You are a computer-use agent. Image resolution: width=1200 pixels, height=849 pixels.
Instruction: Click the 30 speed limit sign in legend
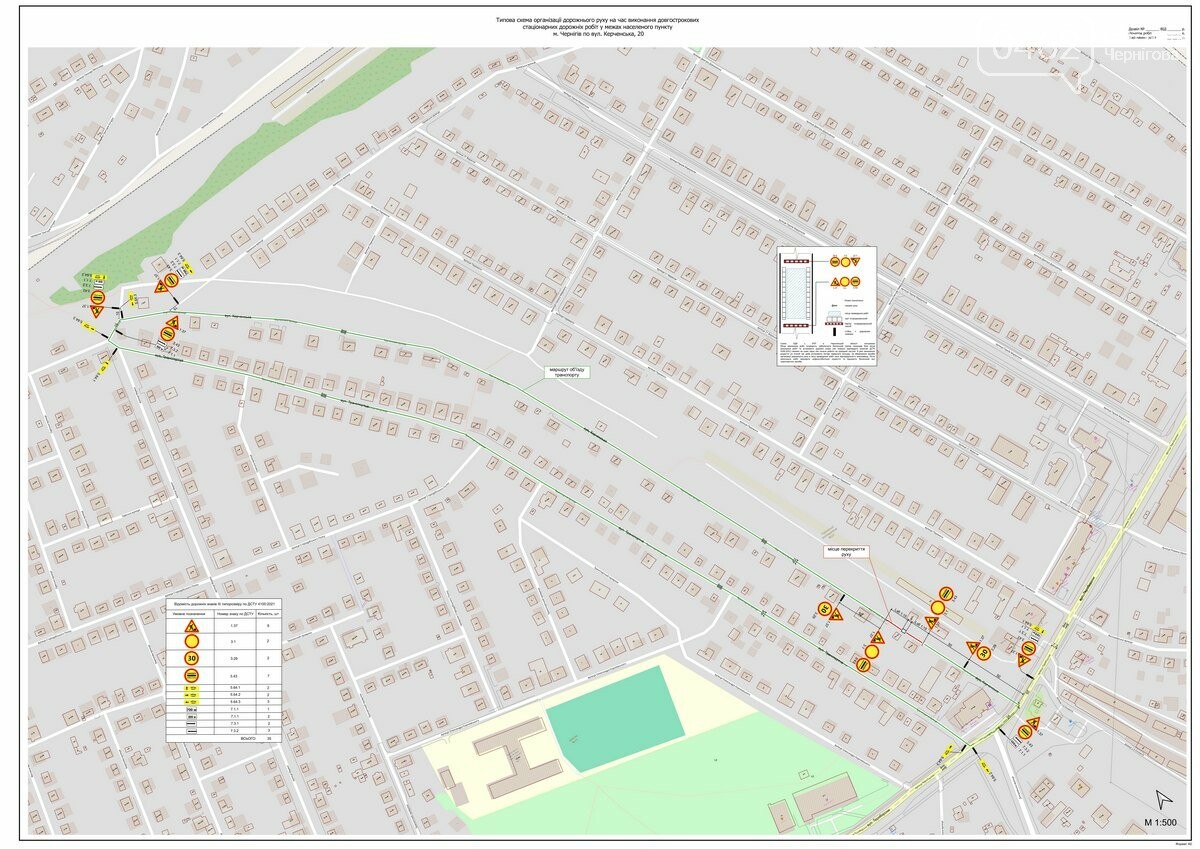191,658
